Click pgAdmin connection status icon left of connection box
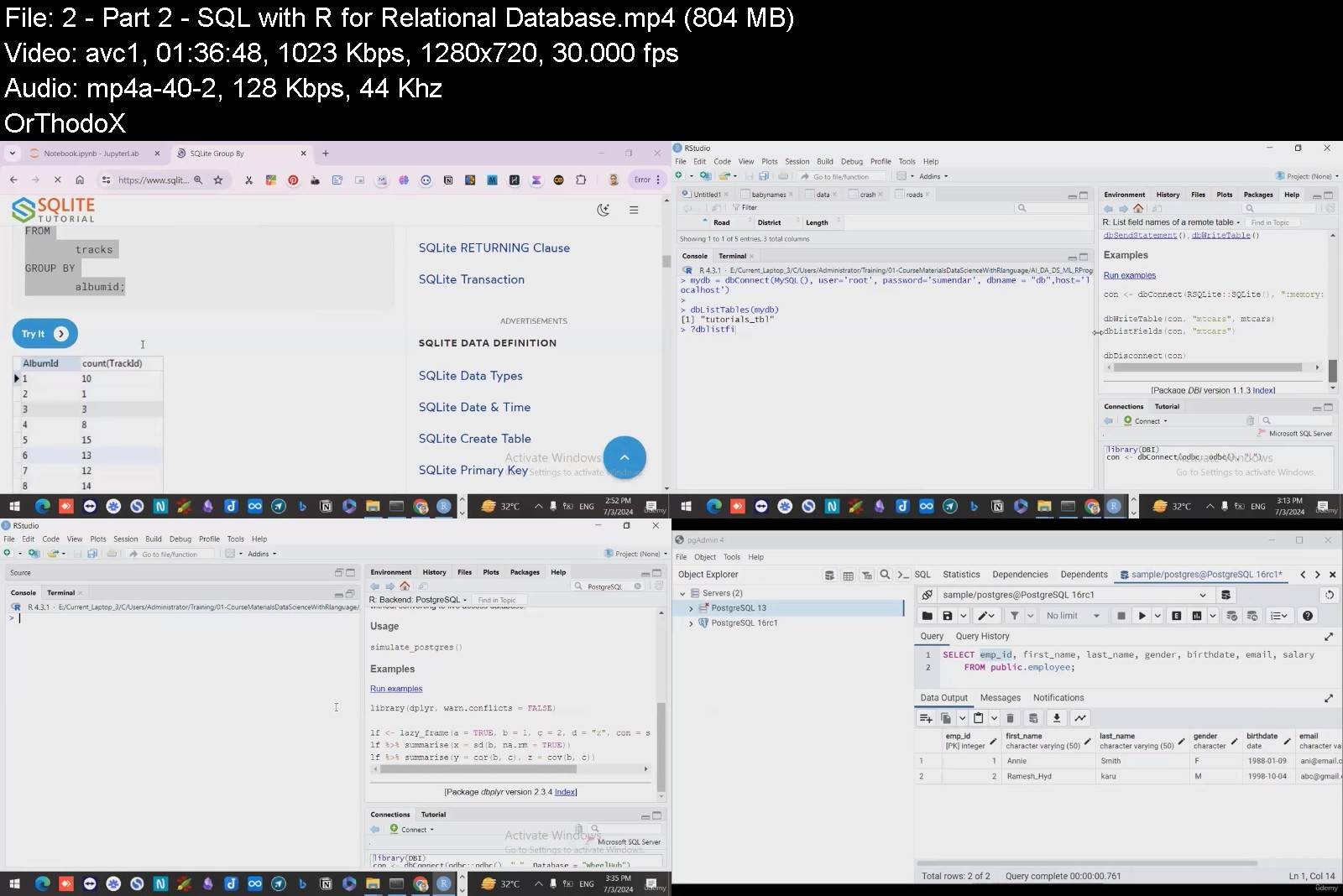 [928, 595]
